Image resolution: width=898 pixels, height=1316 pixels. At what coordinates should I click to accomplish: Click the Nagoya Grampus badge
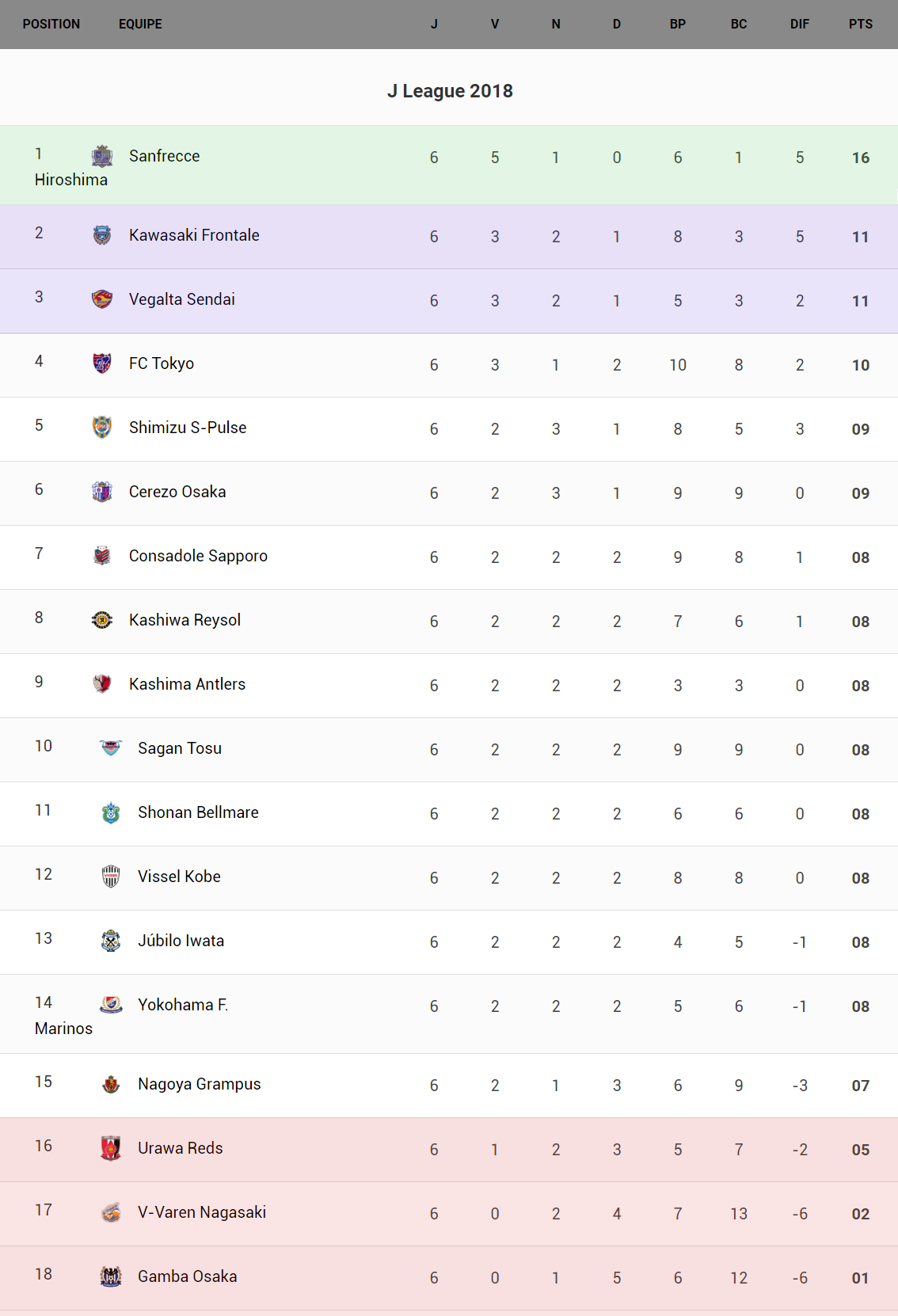click(x=111, y=1084)
